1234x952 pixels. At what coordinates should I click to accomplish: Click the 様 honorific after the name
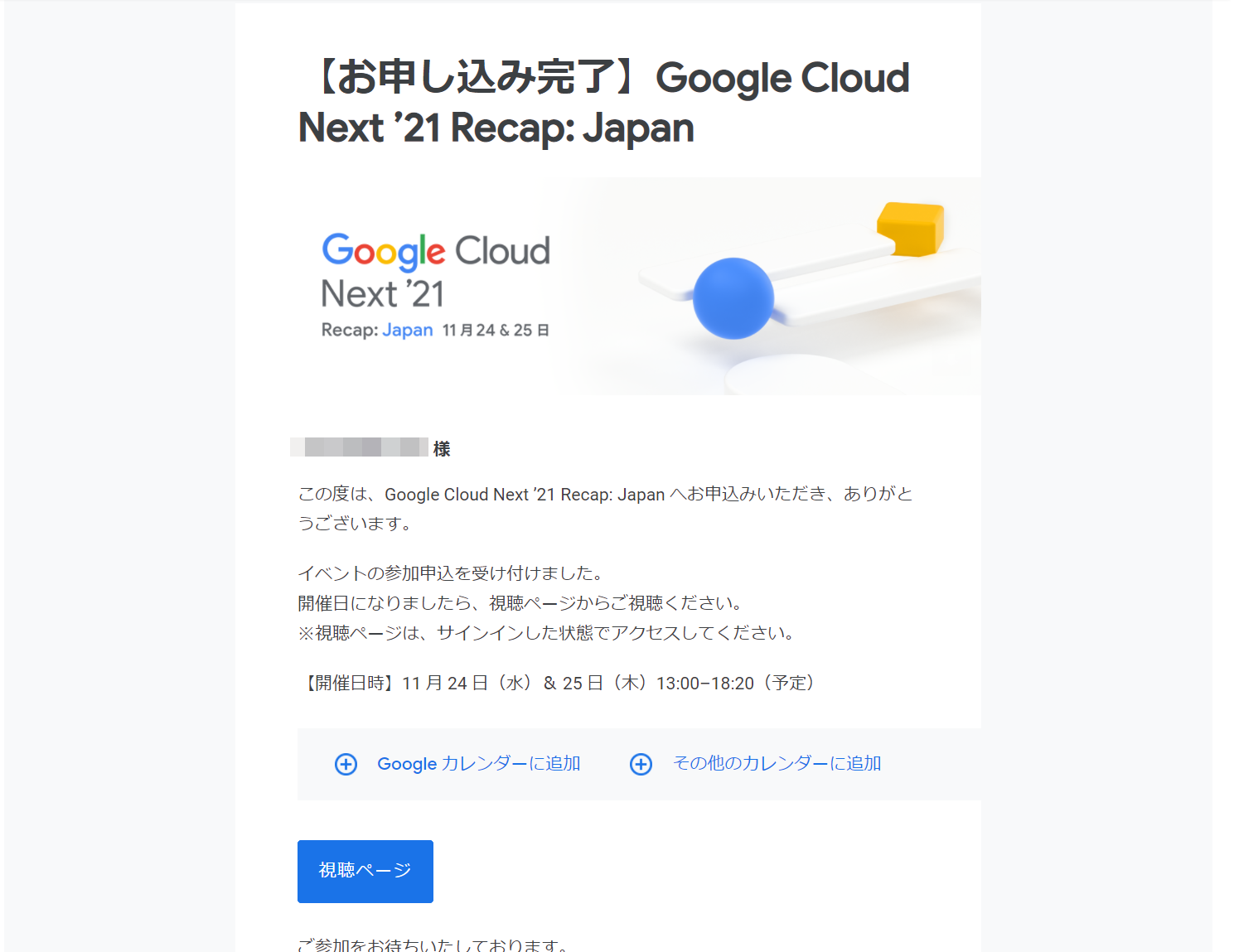[442, 448]
